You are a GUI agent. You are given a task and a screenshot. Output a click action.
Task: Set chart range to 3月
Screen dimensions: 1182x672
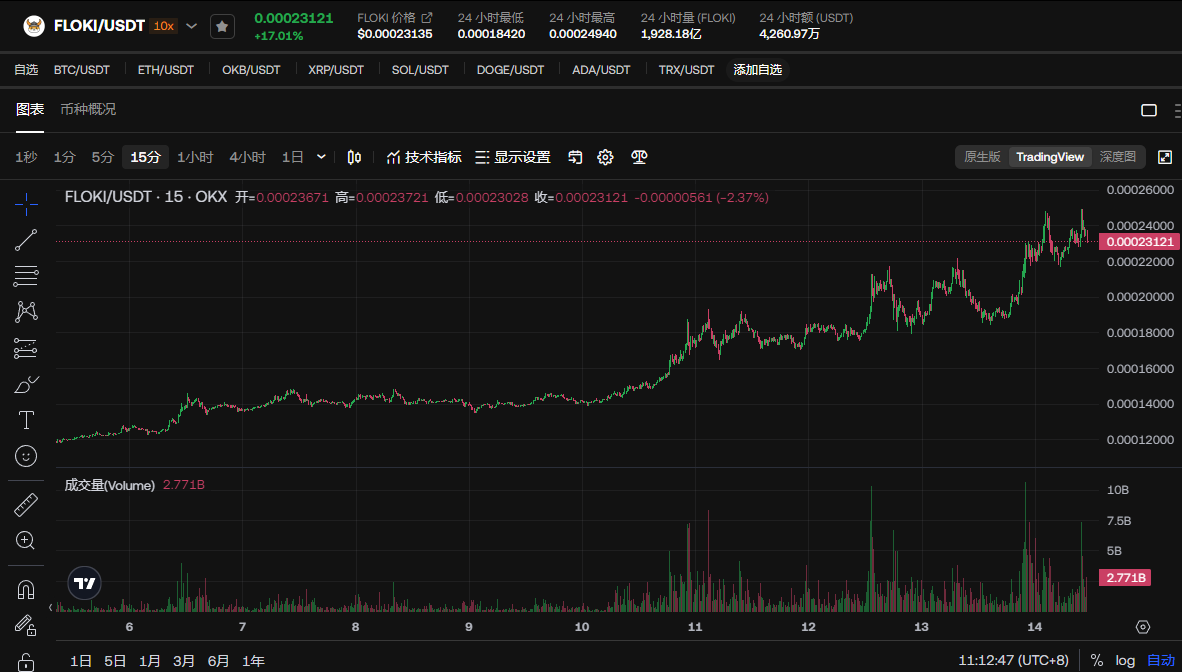184,660
